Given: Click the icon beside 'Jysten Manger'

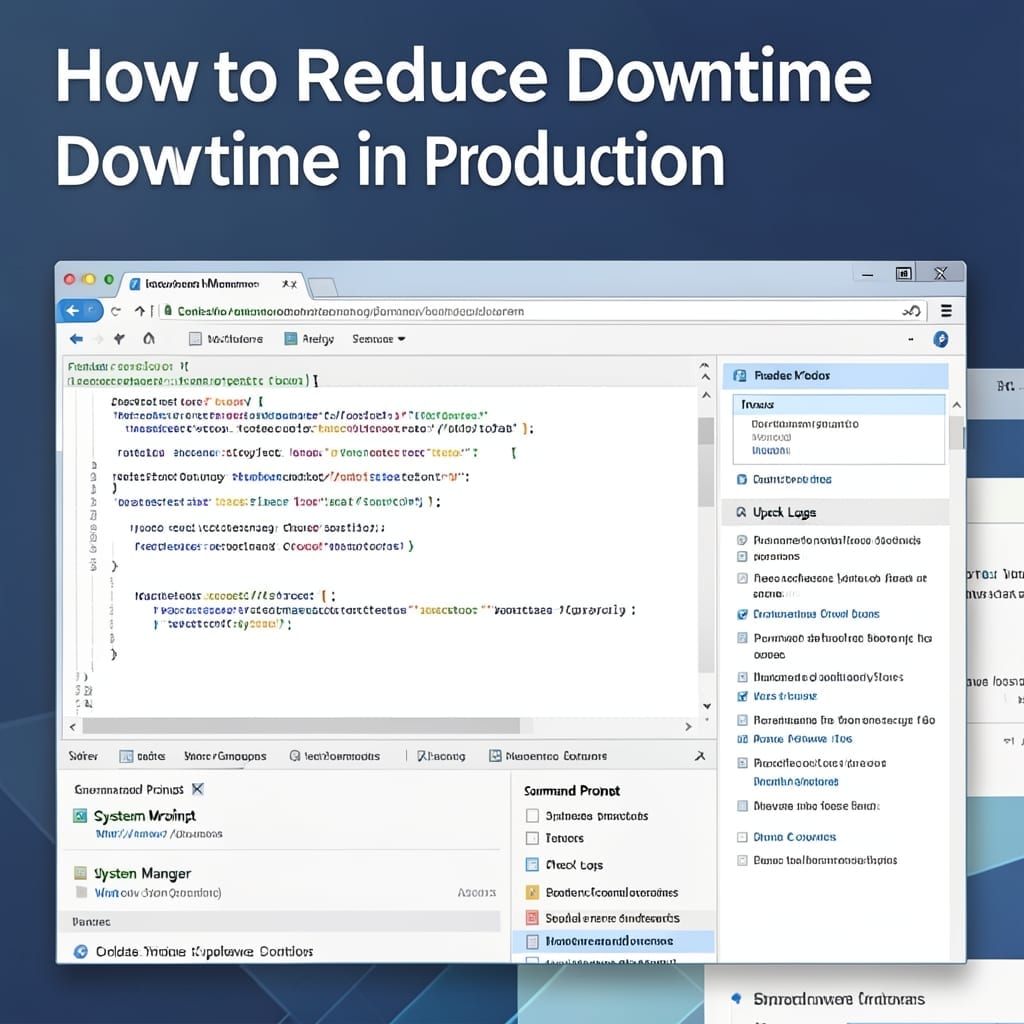Looking at the screenshot, I should pos(80,873).
